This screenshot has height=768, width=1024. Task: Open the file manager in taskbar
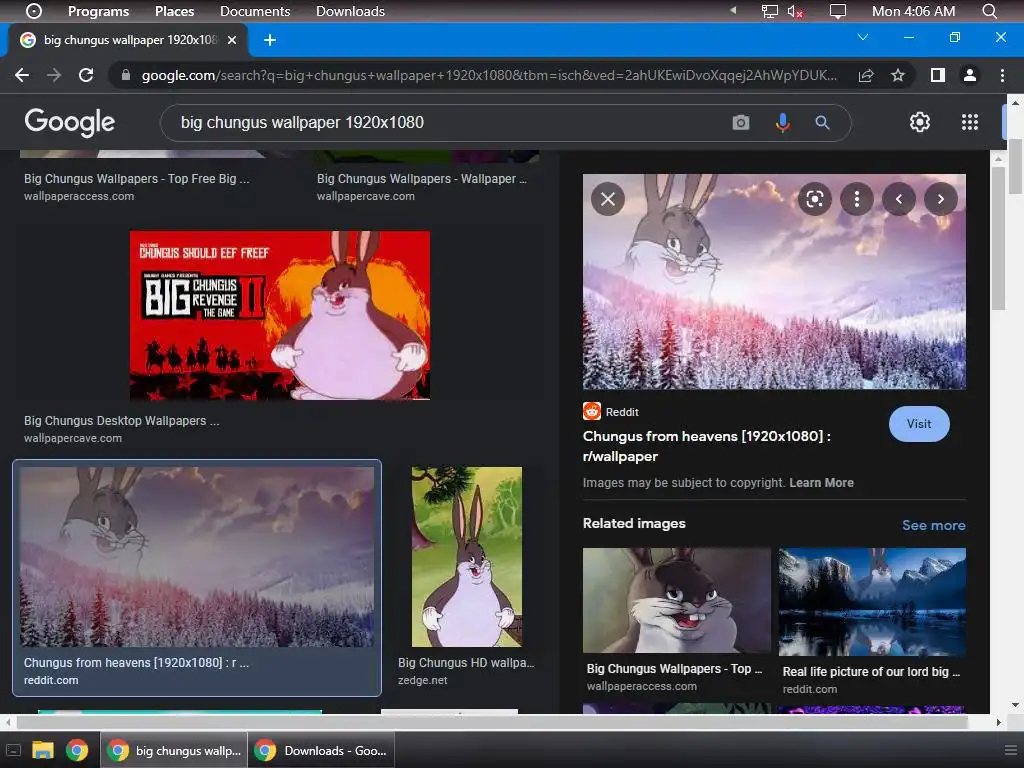coord(43,750)
